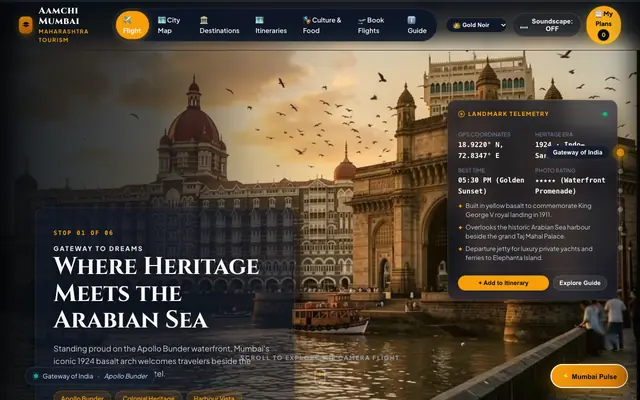640x400 pixels.
Task: Click the GPS value 18.9220° N, 72.8347° E
Action: point(481,150)
